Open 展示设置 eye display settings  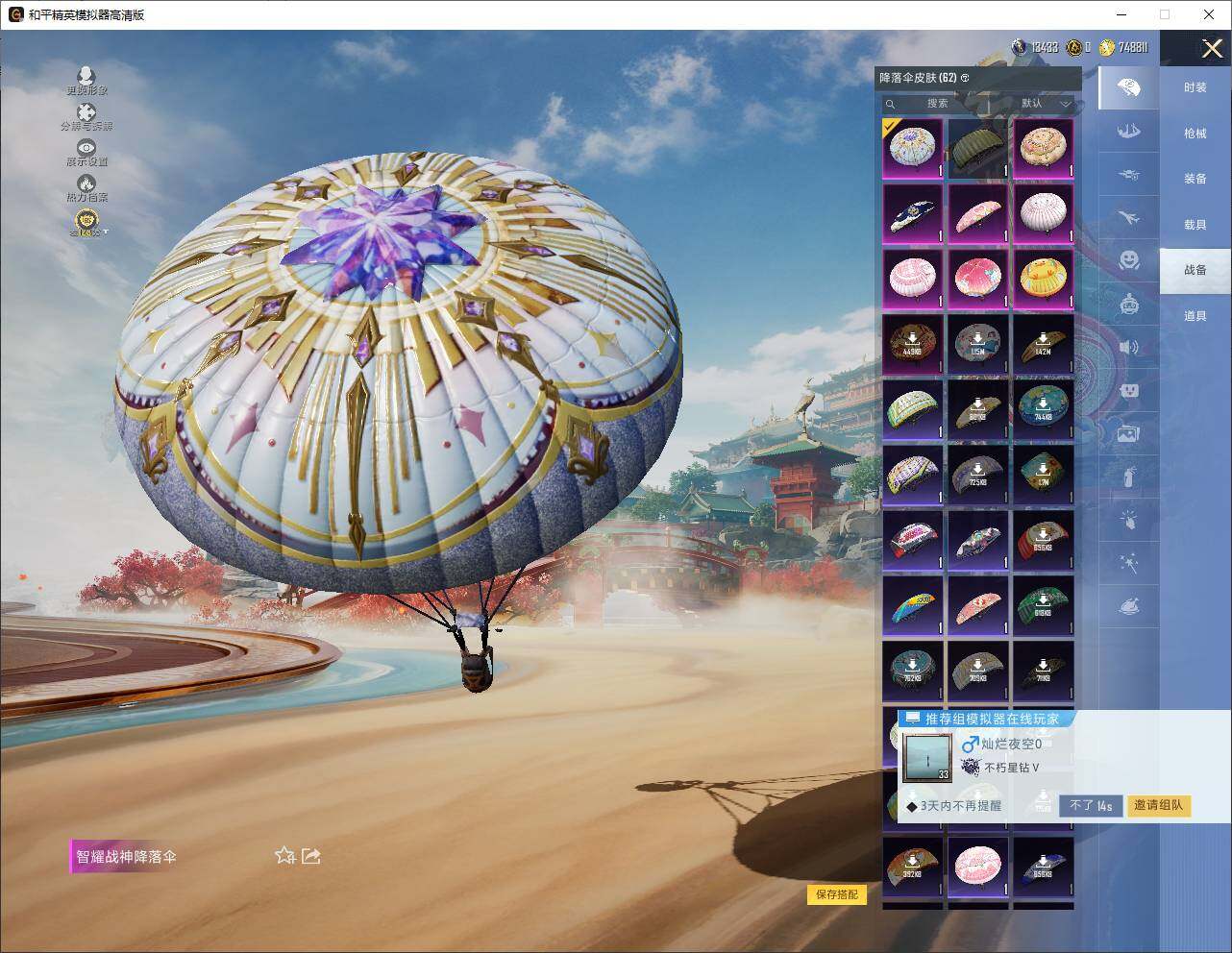tap(86, 152)
